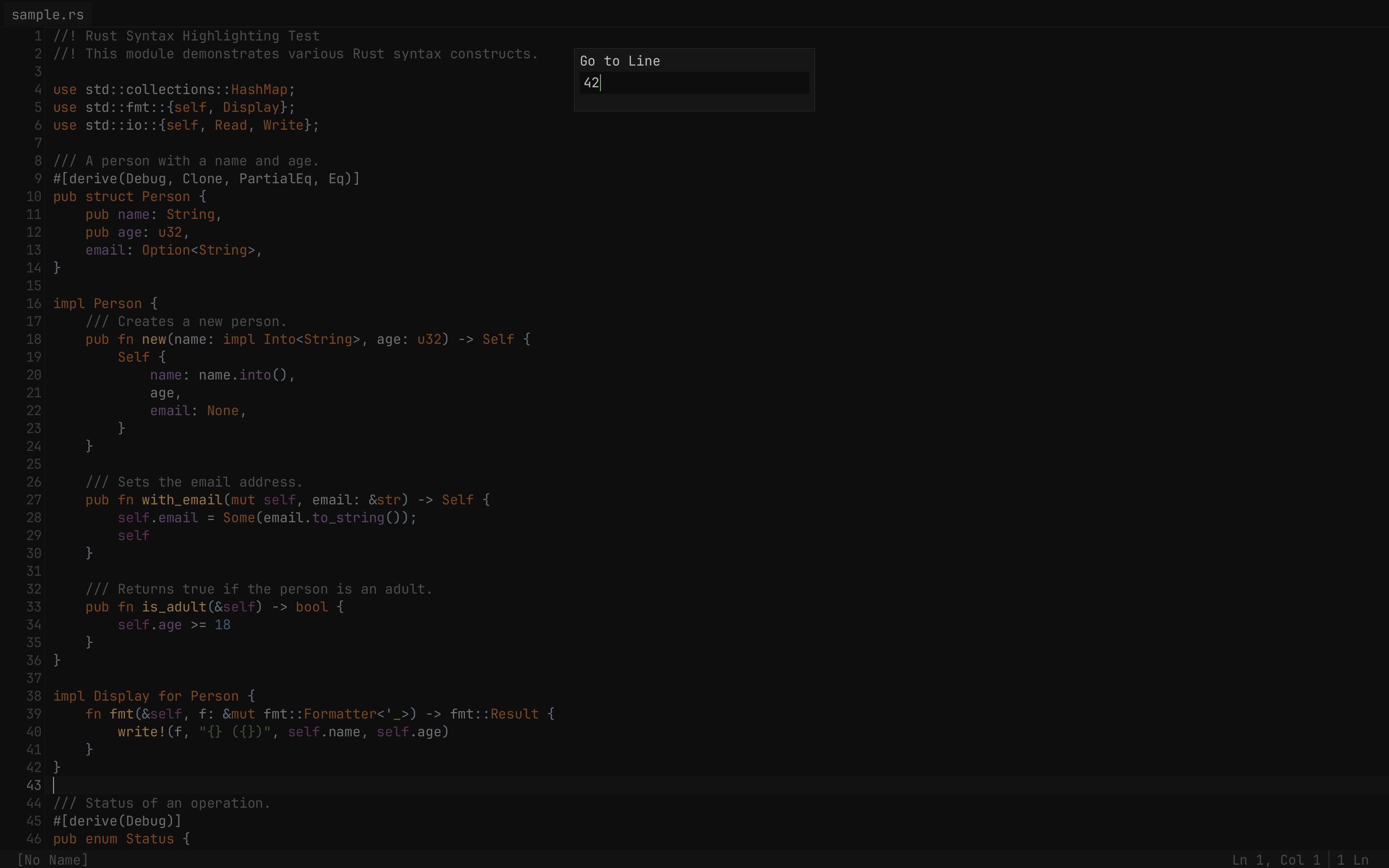The image size is (1389, 868).
Task: Click the HashMap import on line 4
Action: click(259, 90)
